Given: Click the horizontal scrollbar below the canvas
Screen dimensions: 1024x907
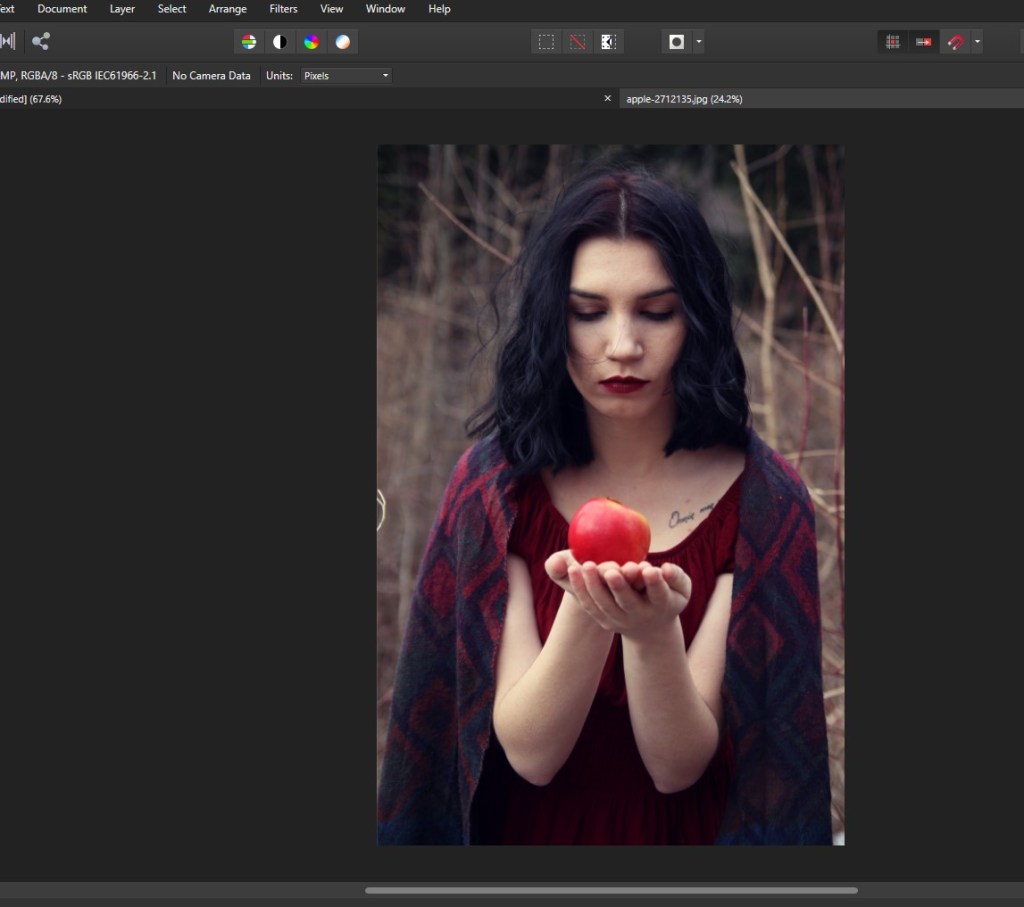Looking at the screenshot, I should click(x=610, y=890).
